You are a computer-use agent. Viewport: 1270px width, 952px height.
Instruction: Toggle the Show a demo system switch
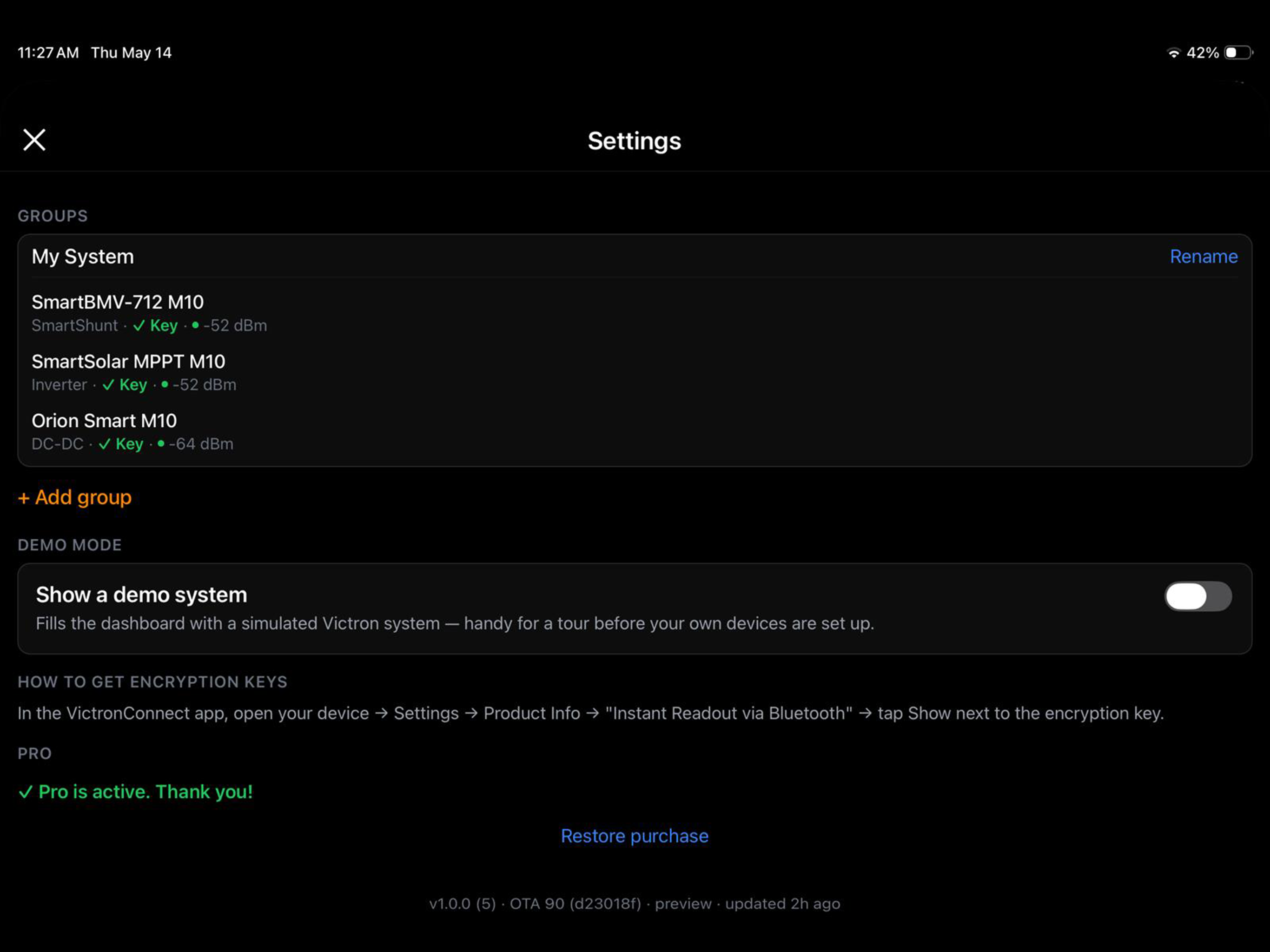[1197, 596]
